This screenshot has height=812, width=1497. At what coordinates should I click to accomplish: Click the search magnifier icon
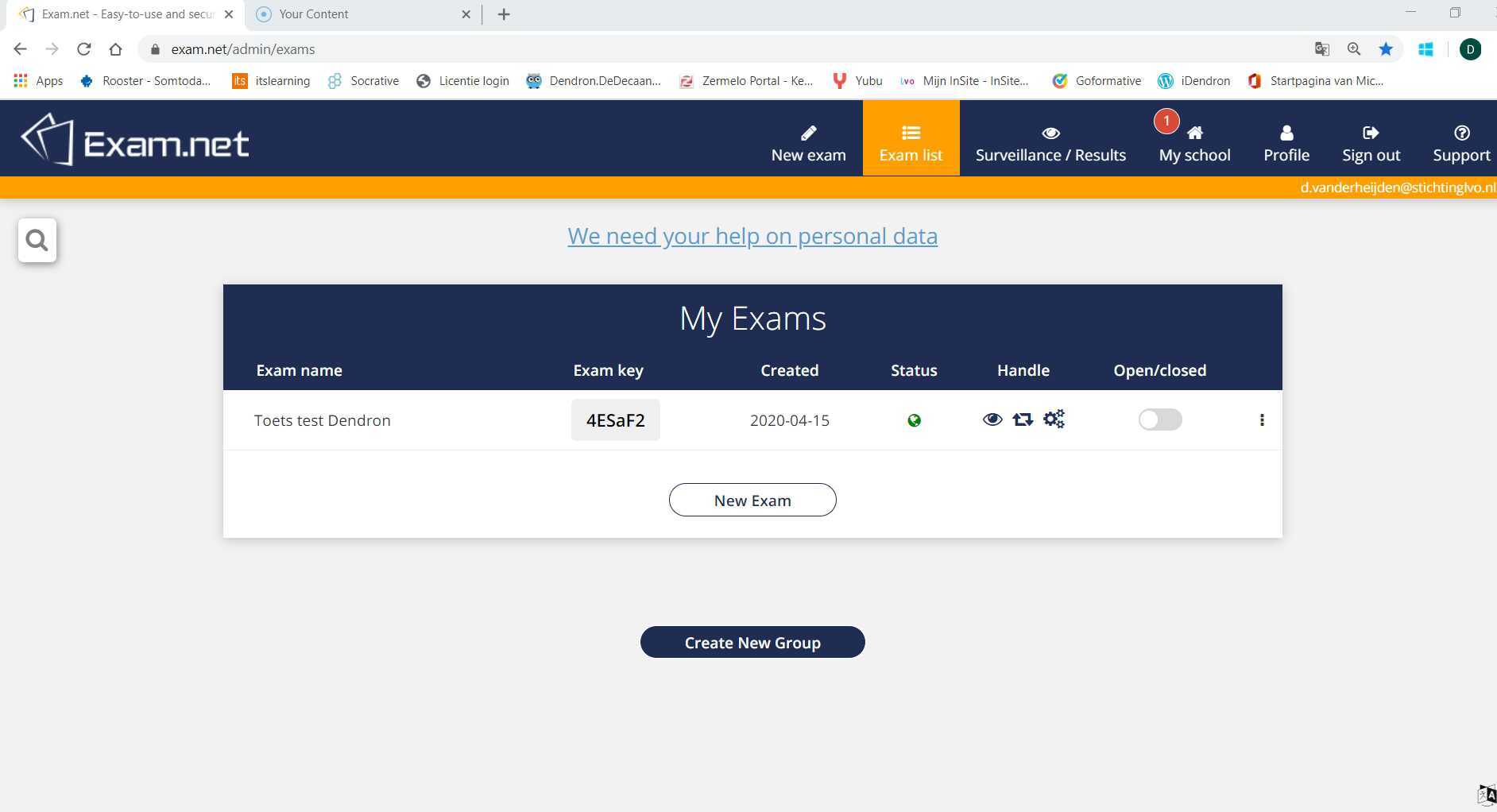click(37, 239)
